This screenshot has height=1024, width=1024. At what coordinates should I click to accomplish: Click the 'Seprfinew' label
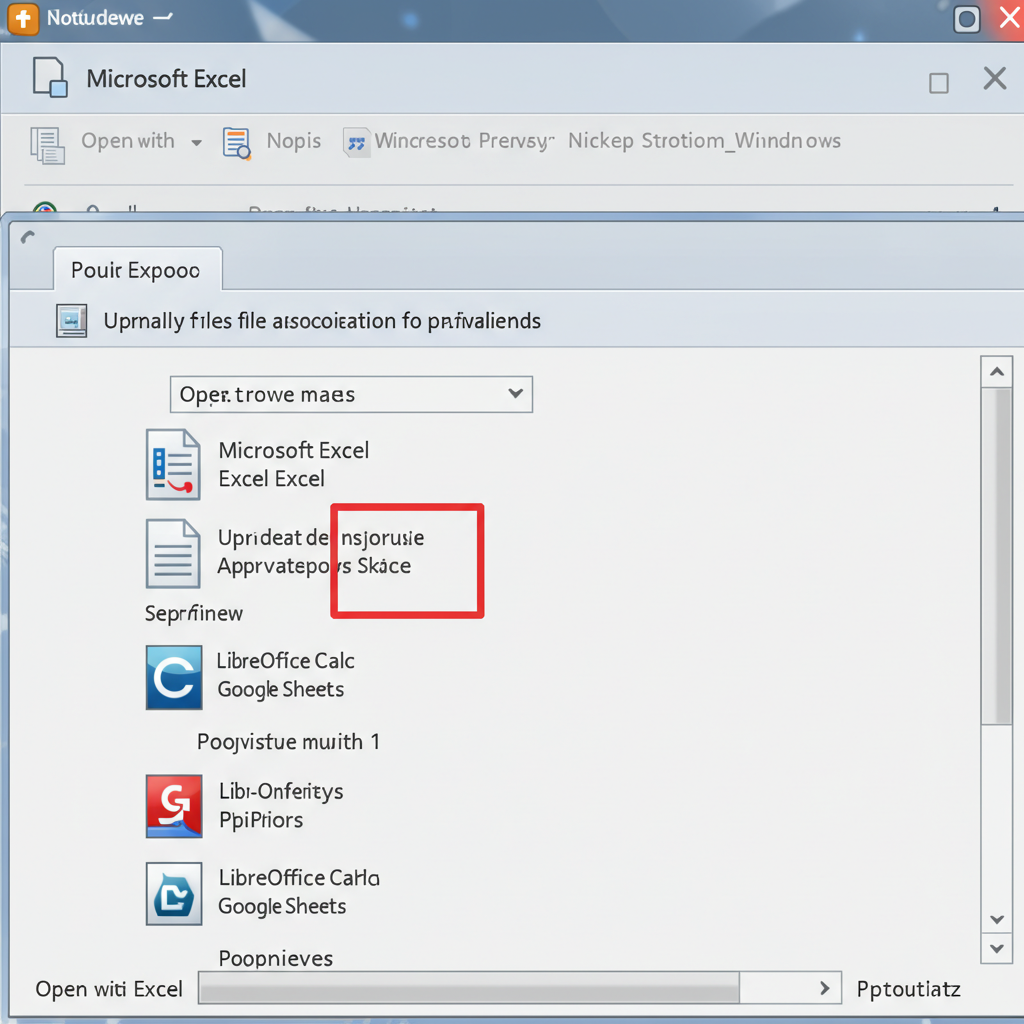click(x=194, y=613)
